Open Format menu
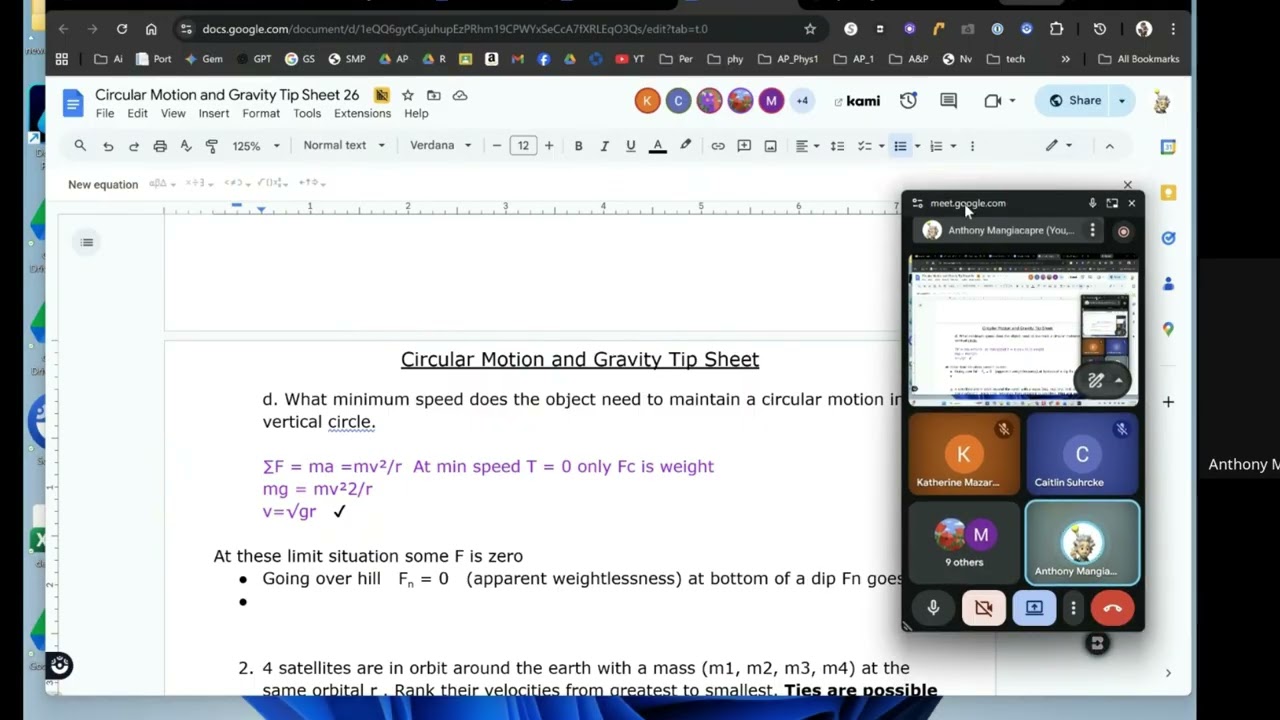1280x720 pixels. [261, 113]
